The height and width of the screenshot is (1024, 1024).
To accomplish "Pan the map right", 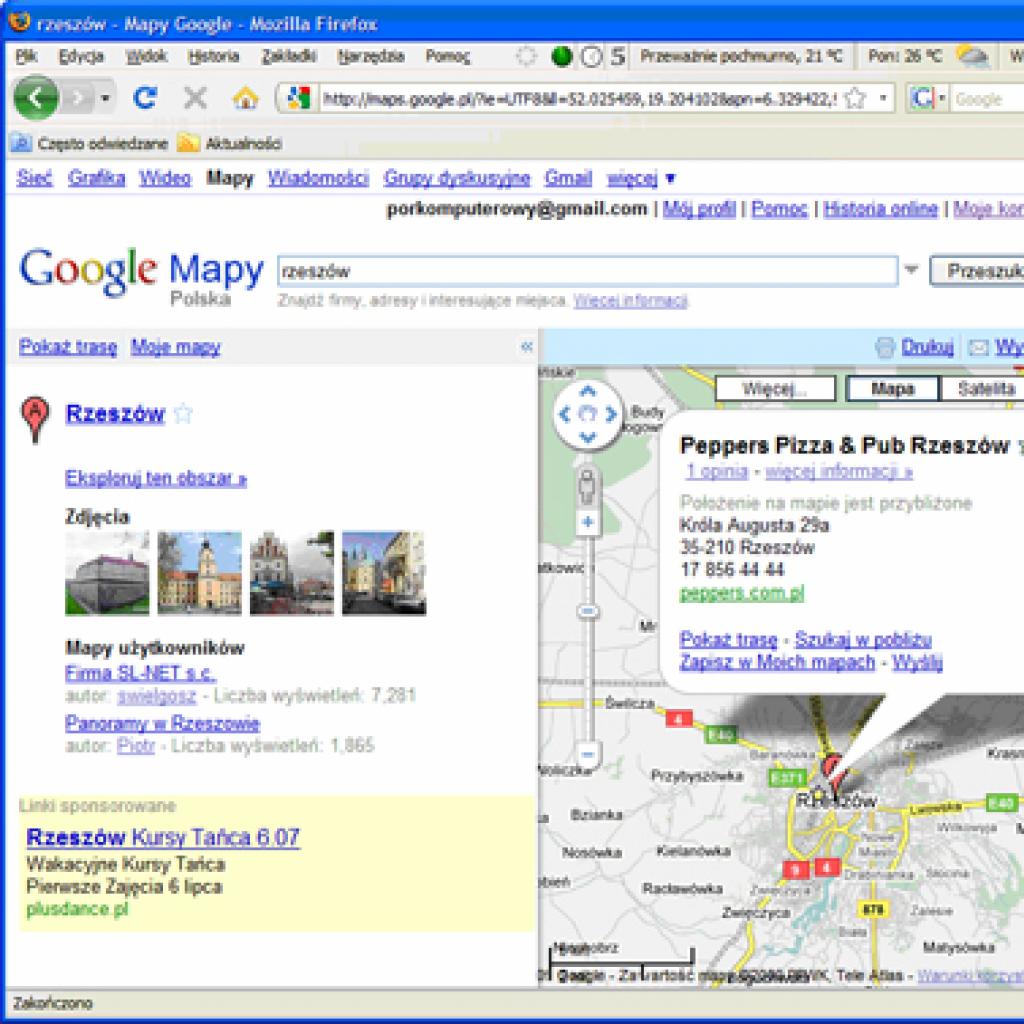I will (x=611, y=413).
